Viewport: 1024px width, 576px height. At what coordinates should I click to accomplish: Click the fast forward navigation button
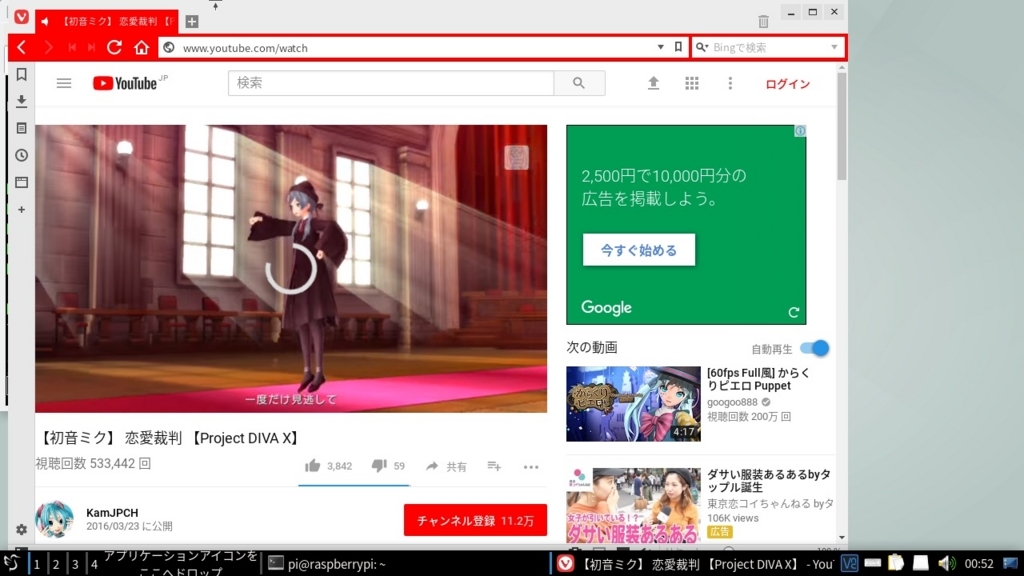click(91, 47)
